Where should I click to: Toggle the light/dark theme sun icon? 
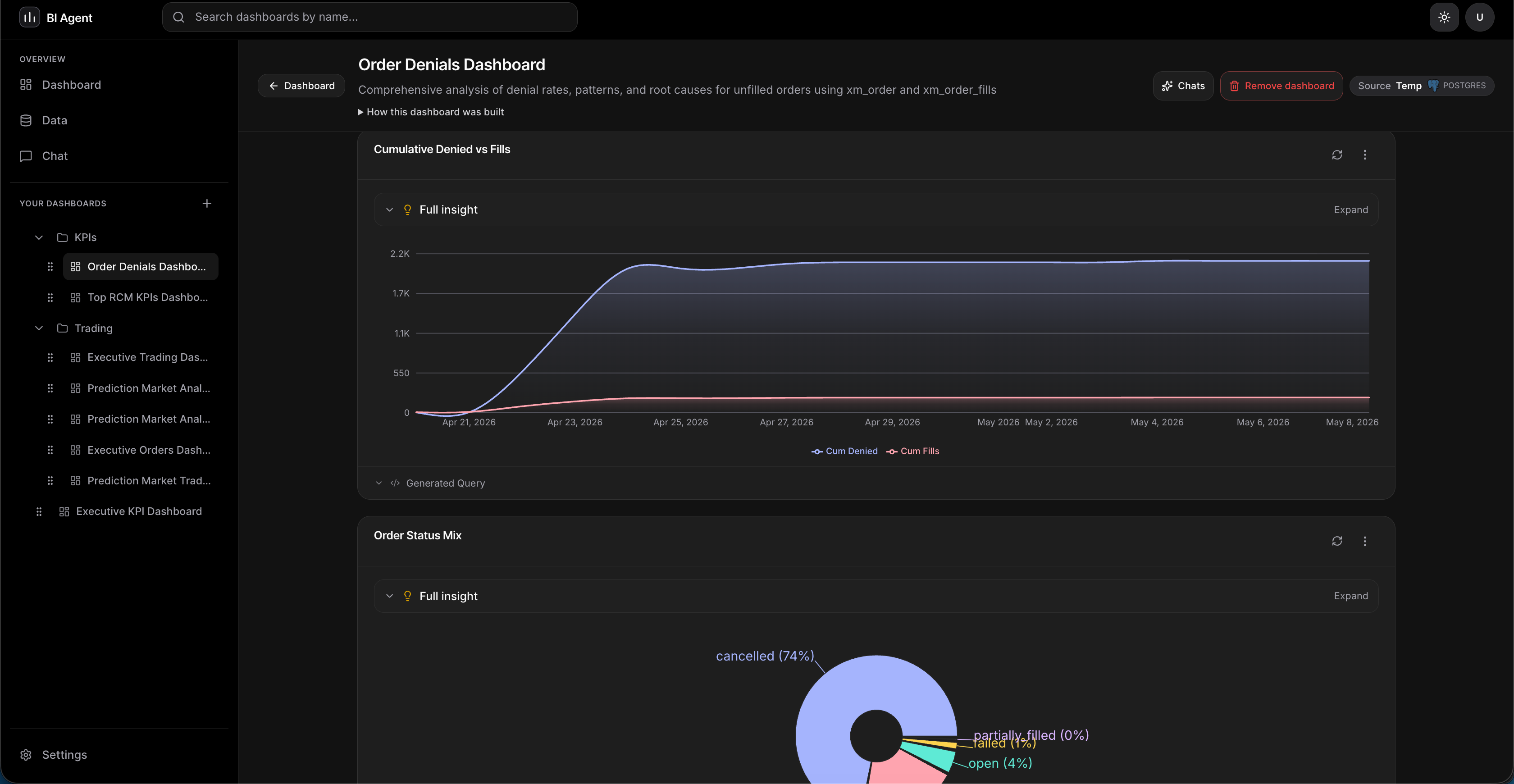tap(1444, 17)
